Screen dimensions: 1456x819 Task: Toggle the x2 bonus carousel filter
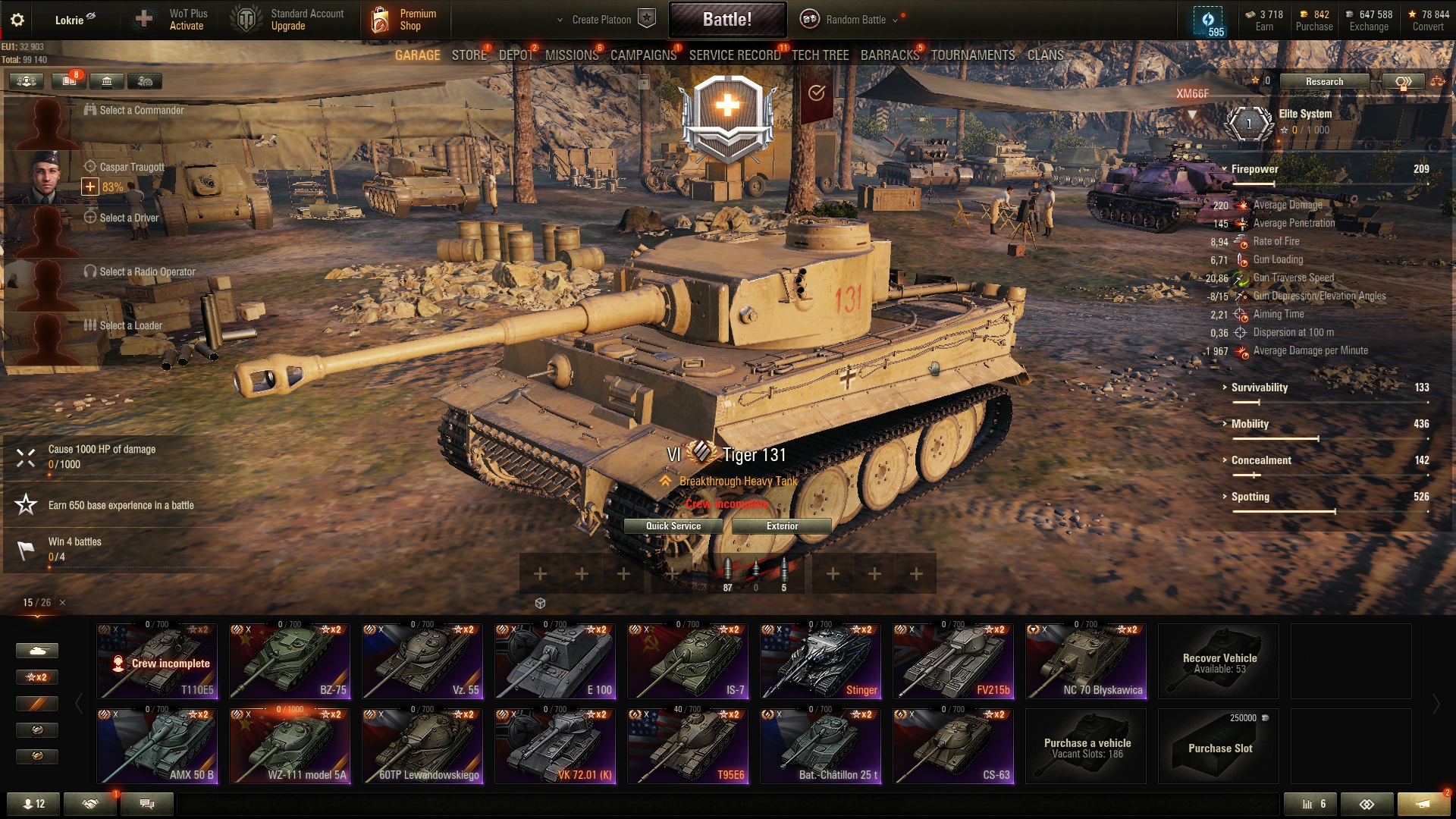[x=37, y=677]
